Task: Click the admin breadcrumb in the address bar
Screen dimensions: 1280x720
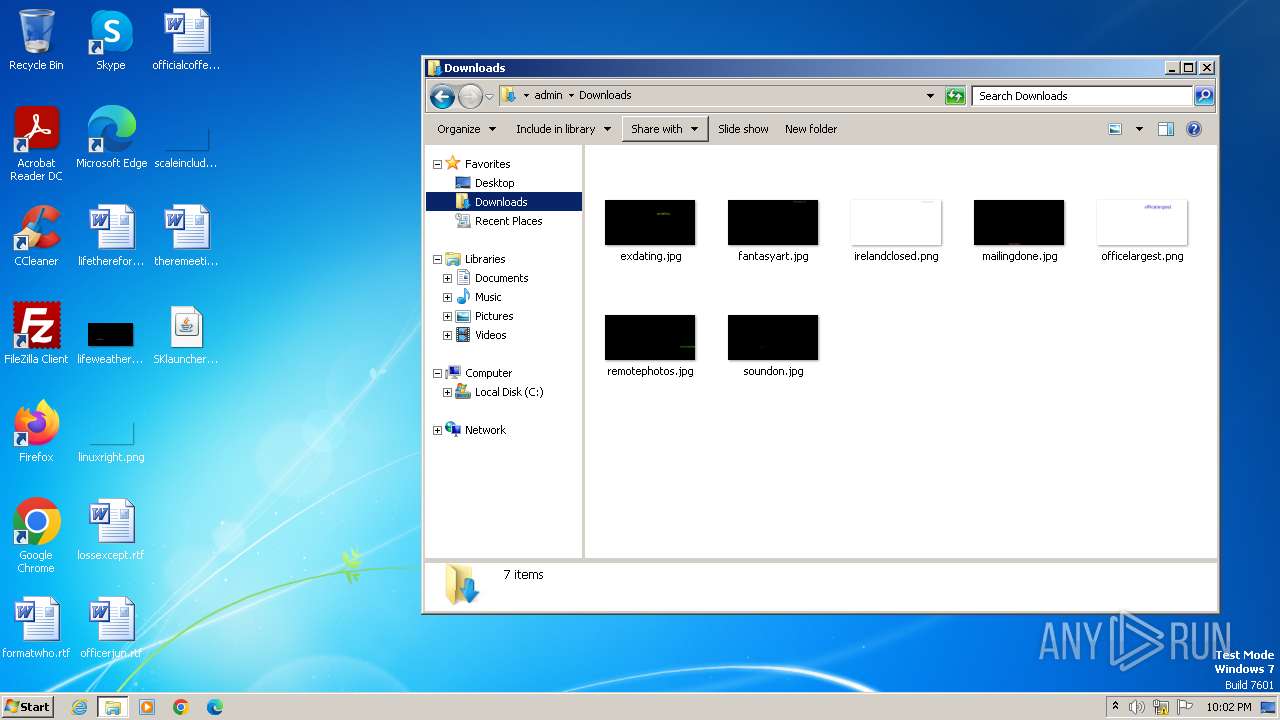Action: pos(548,95)
